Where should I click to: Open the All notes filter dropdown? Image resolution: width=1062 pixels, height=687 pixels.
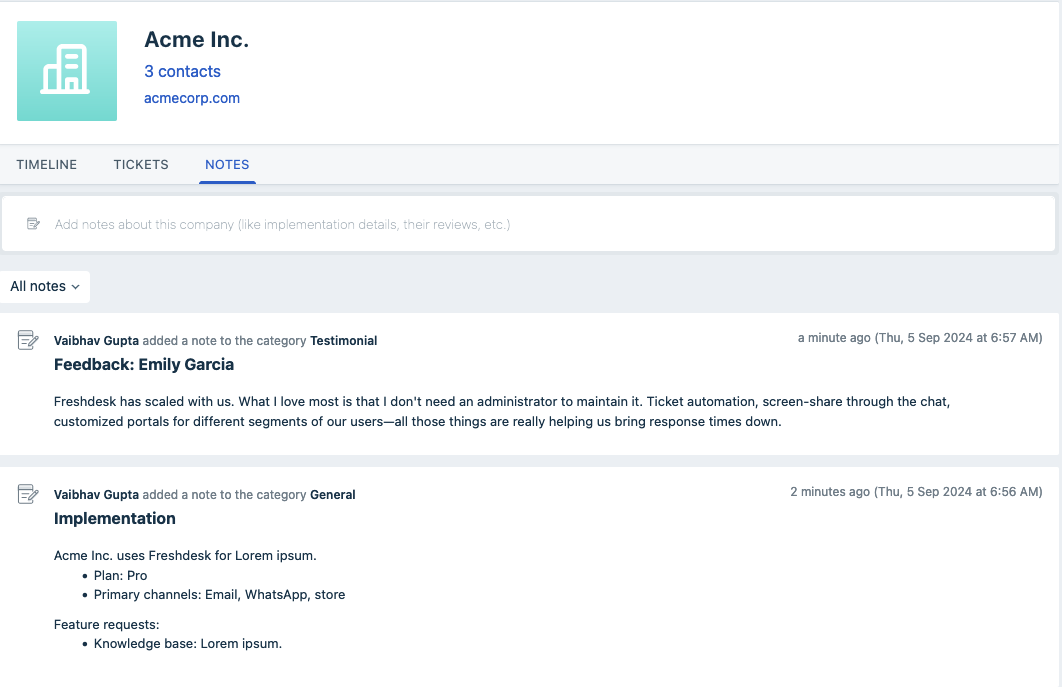coord(44,286)
